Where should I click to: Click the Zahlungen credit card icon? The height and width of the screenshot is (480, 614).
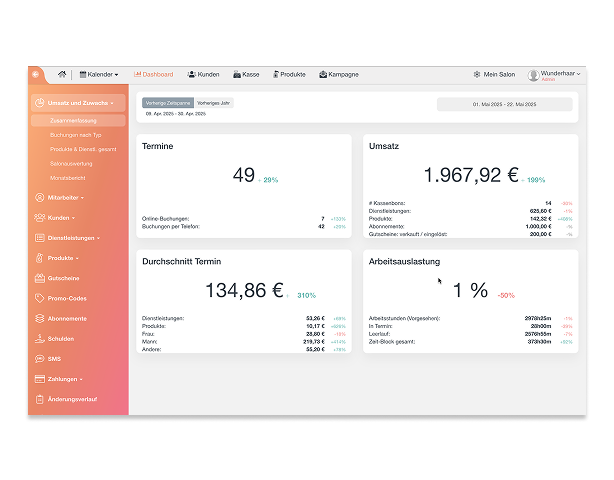tap(40, 379)
